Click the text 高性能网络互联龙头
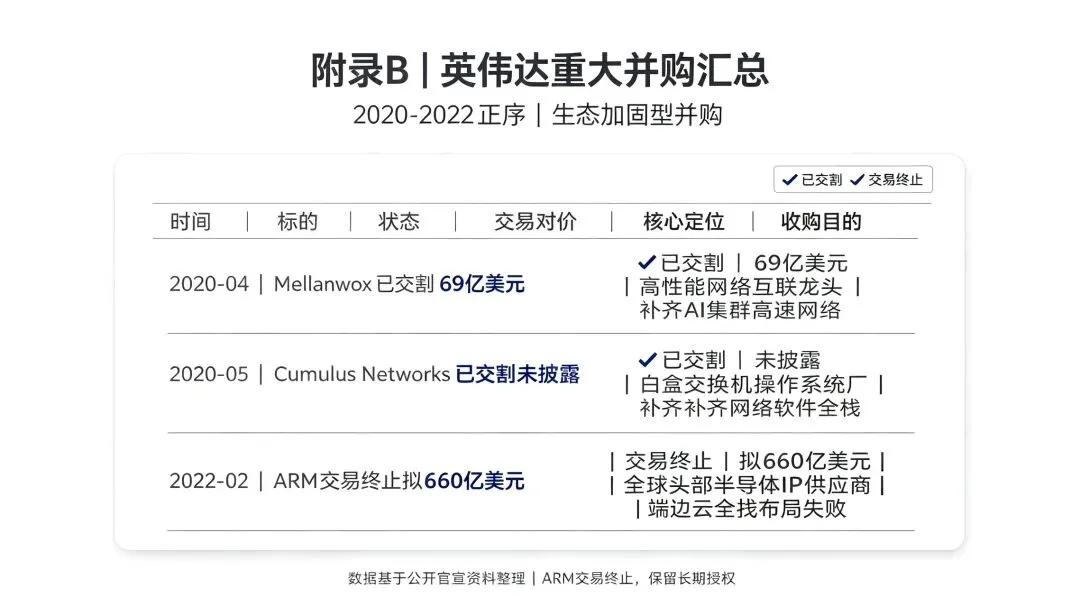This screenshot has height=607, width=1080. point(741,287)
